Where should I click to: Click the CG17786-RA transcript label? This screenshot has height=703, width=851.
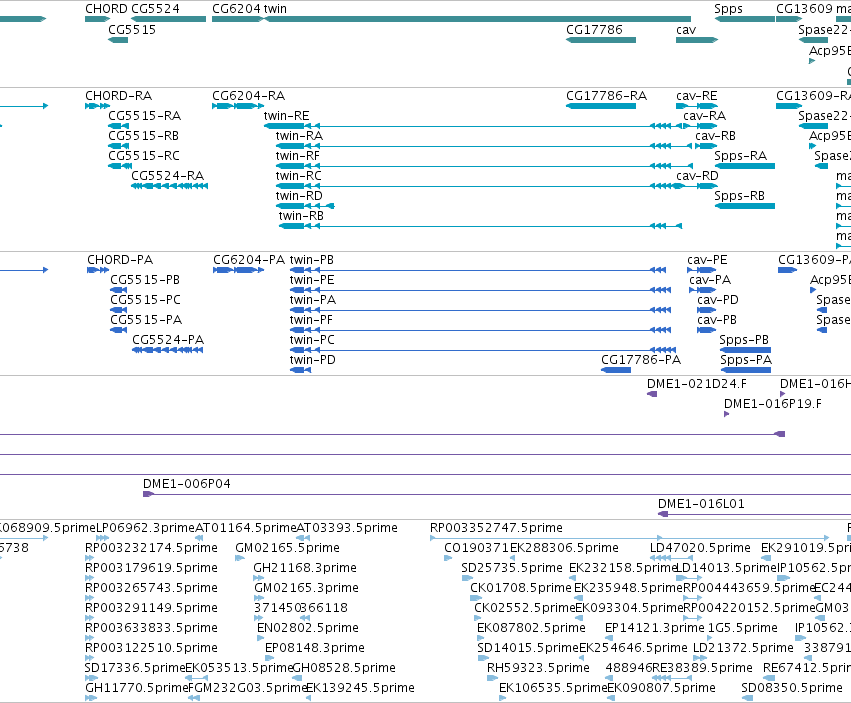coord(607,96)
